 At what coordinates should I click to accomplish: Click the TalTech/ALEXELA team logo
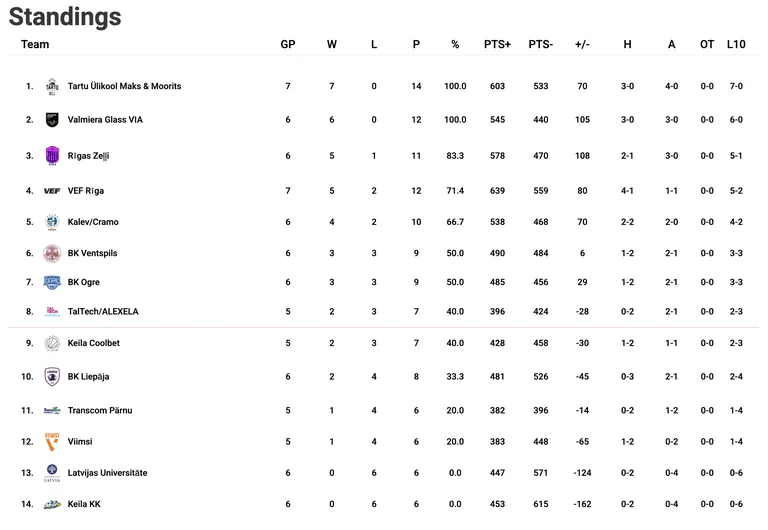click(x=52, y=312)
